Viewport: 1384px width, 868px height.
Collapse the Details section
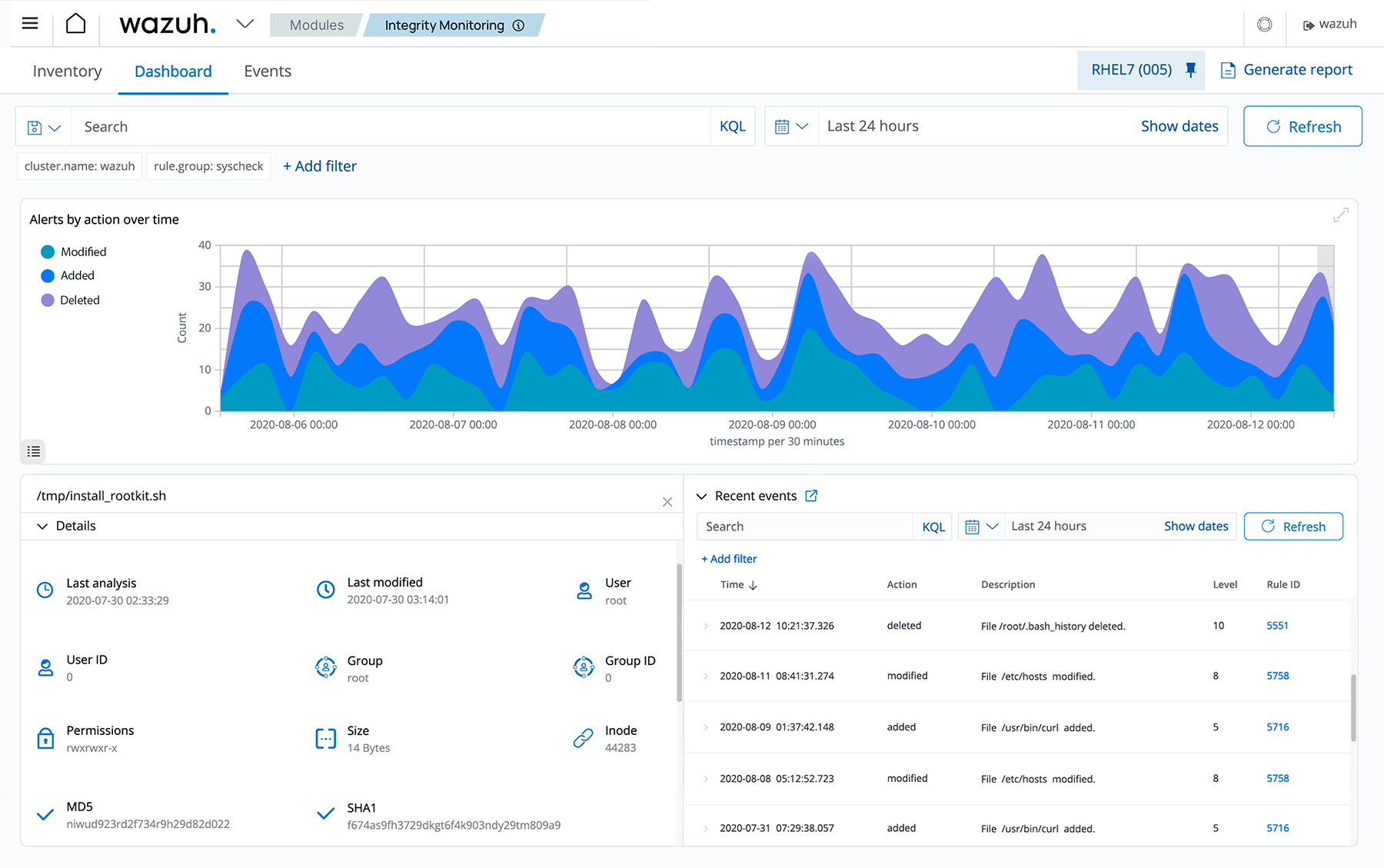click(x=42, y=526)
